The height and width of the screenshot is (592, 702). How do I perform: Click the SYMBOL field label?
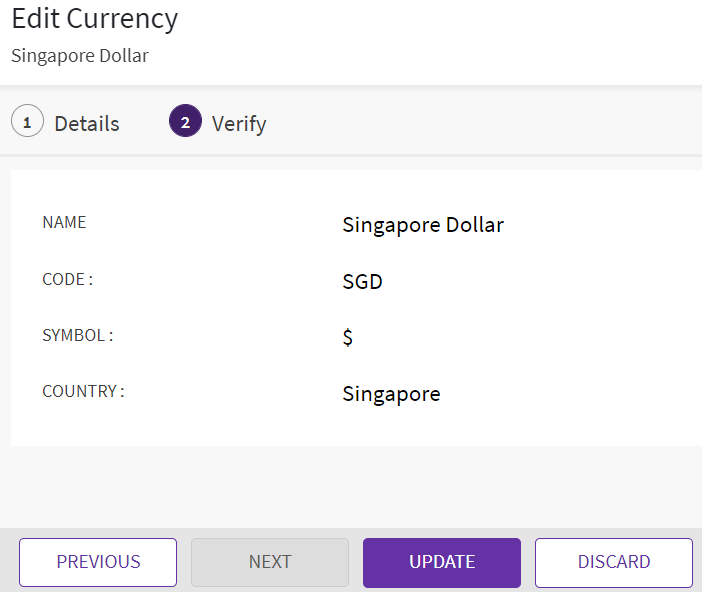point(77,335)
